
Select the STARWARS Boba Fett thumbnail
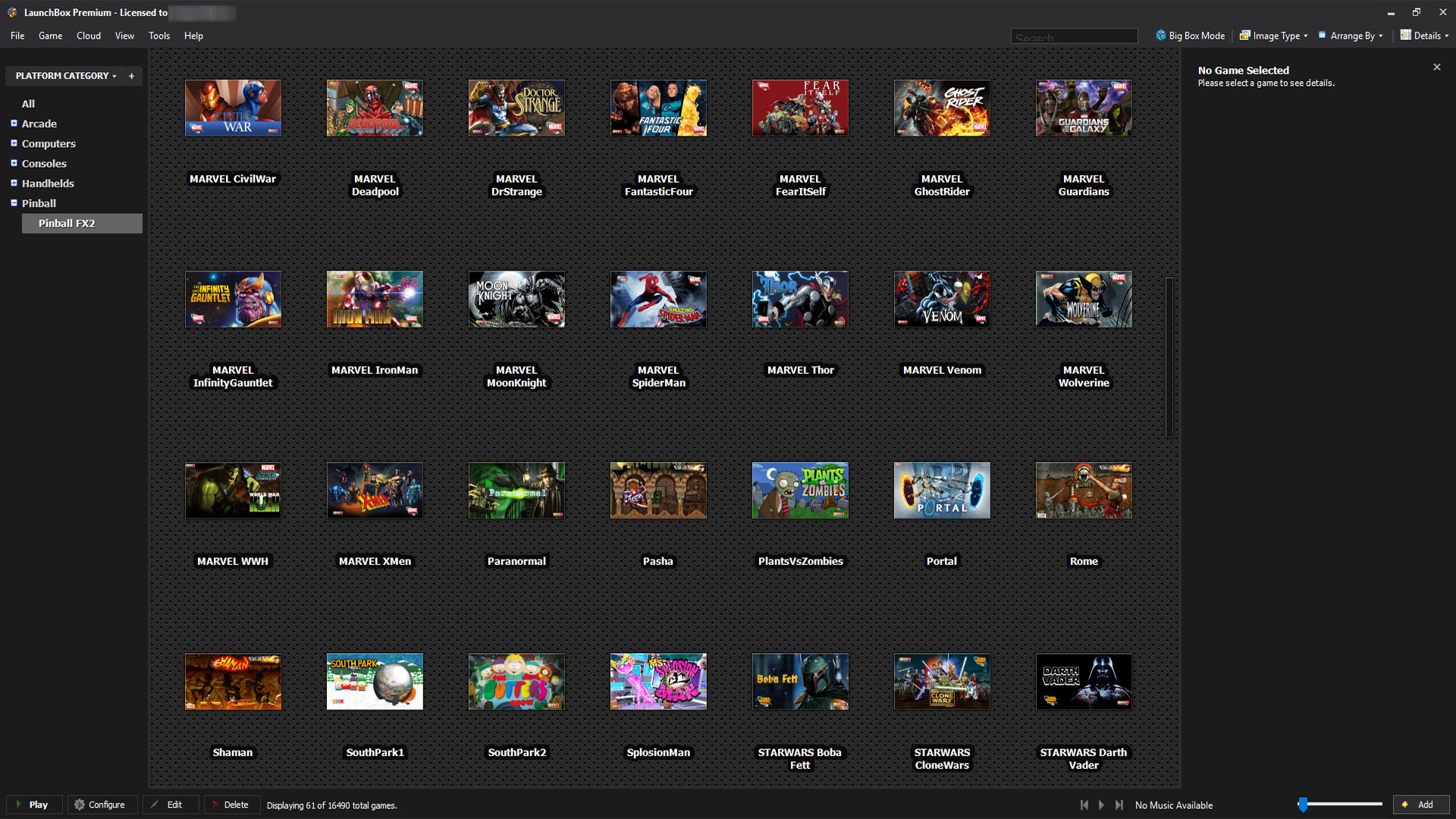(800, 682)
